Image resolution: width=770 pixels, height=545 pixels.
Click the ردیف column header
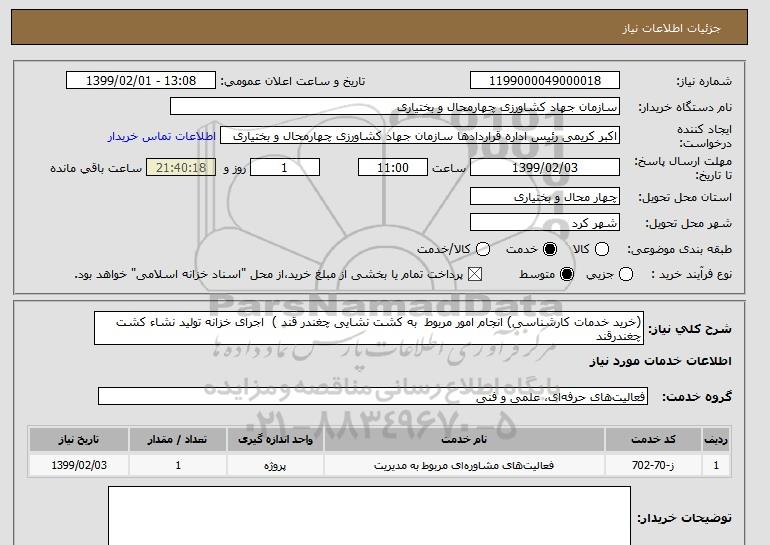[716, 439]
